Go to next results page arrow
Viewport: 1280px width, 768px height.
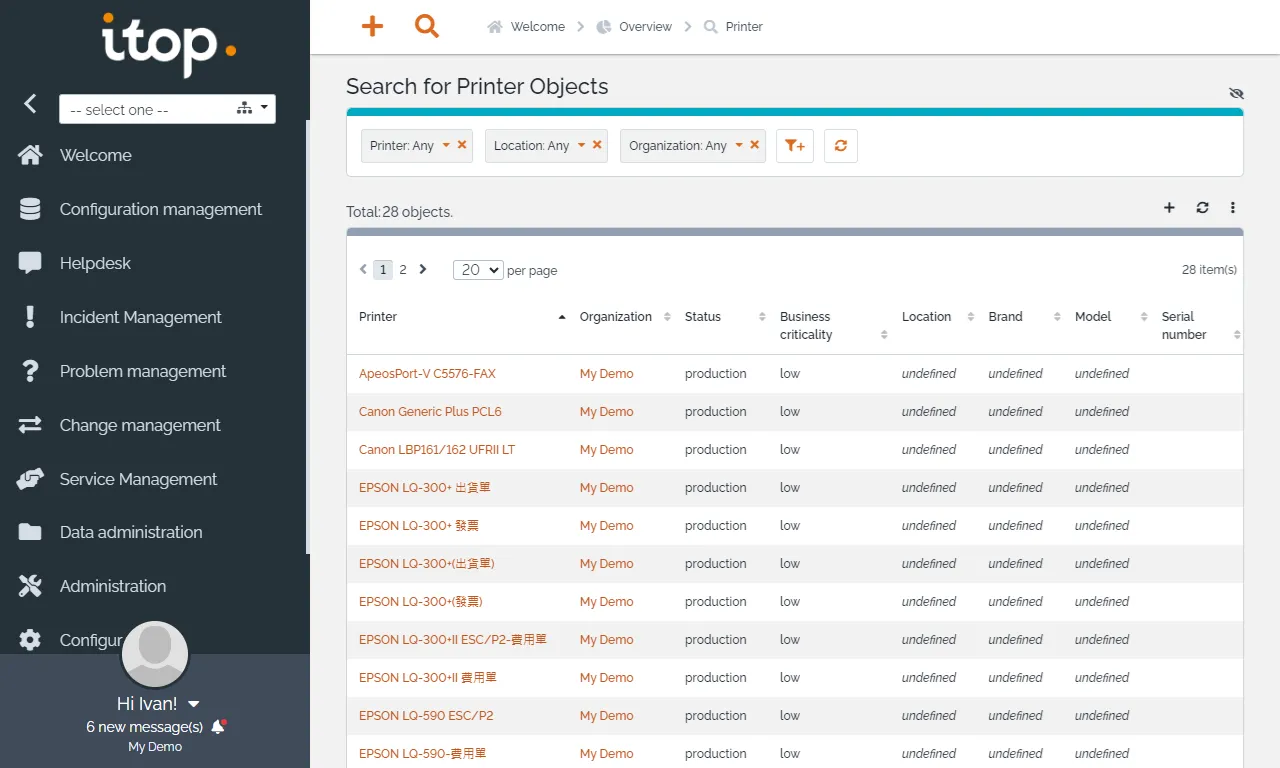click(x=423, y=269)
